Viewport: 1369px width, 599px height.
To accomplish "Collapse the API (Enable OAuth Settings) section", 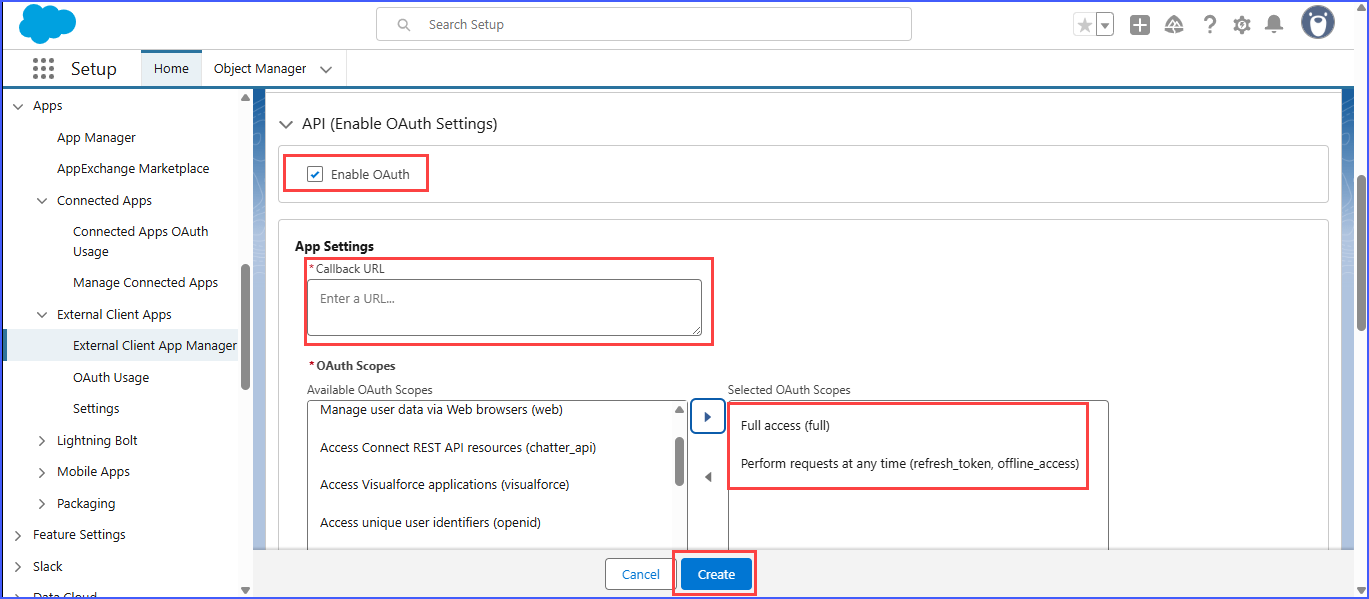I will coord(286,124).
